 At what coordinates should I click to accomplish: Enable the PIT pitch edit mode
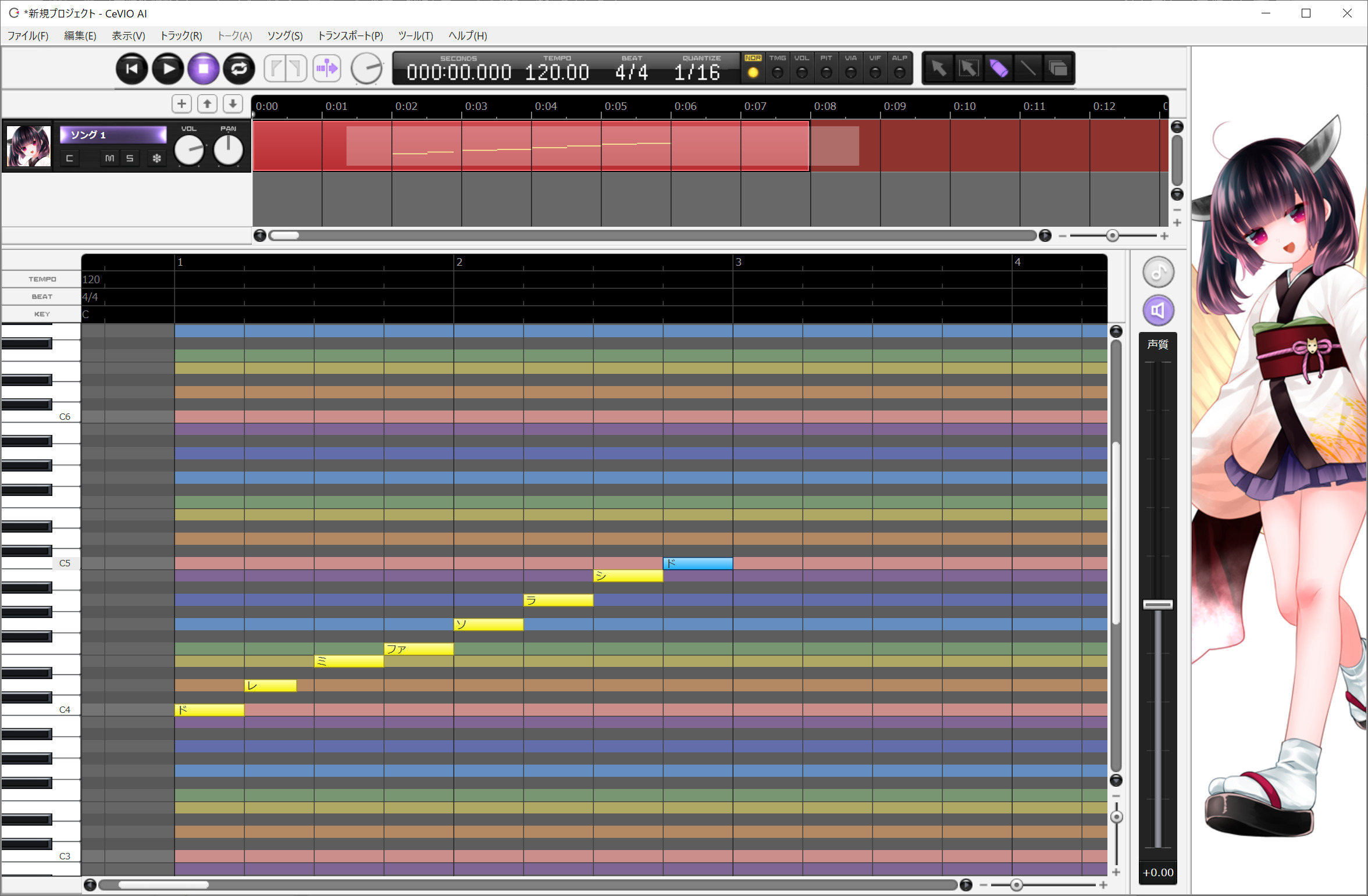826,73
